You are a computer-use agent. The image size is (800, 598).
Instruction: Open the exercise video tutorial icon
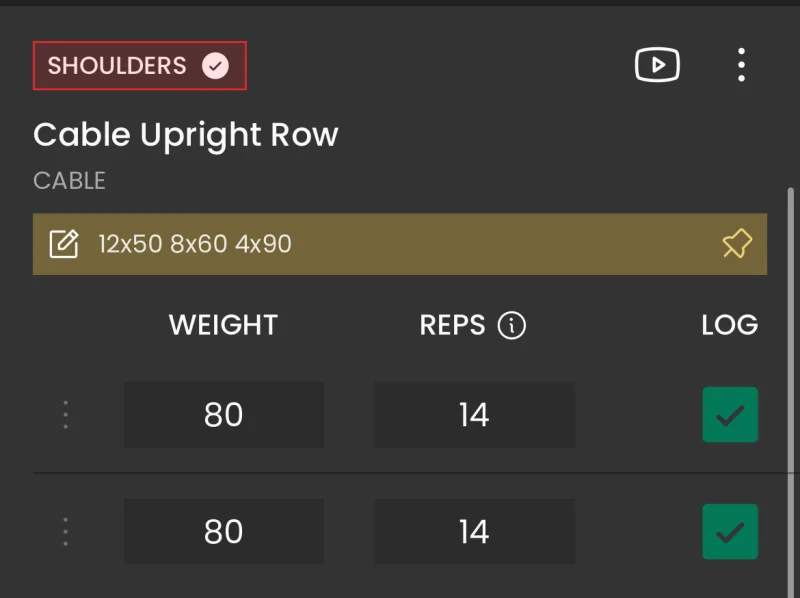click(657, 65)
